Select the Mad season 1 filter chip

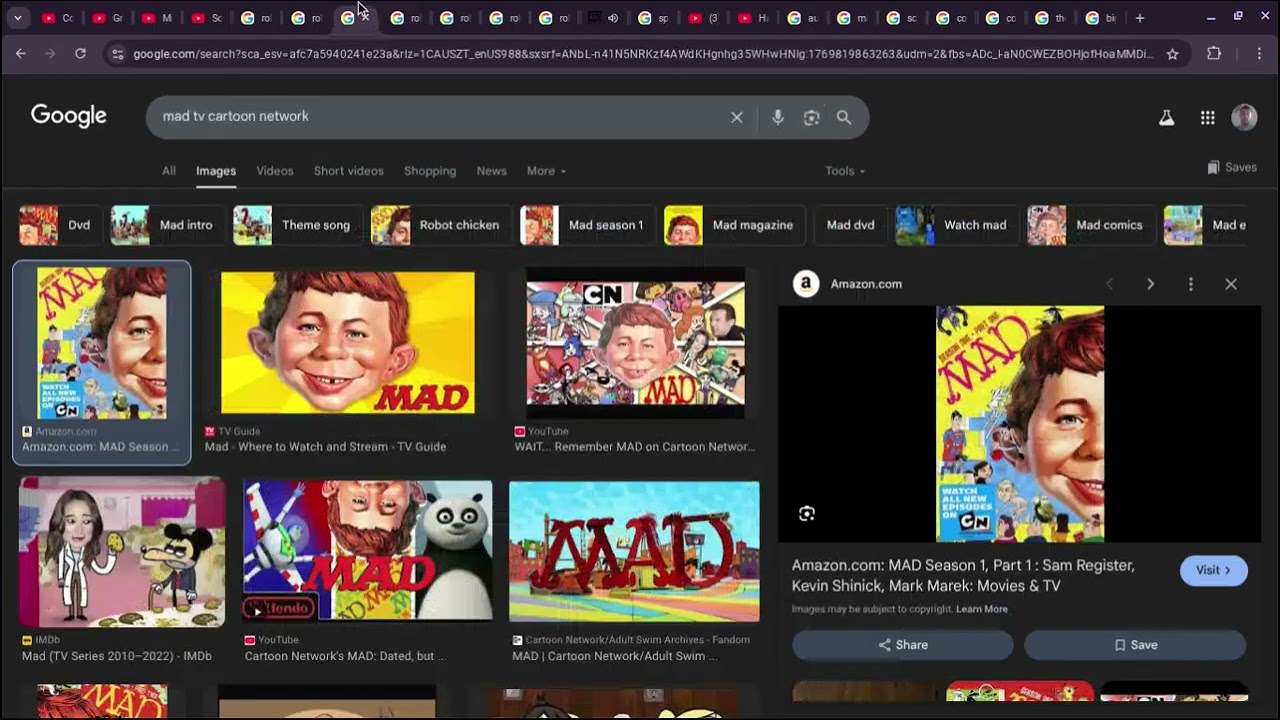586,225
